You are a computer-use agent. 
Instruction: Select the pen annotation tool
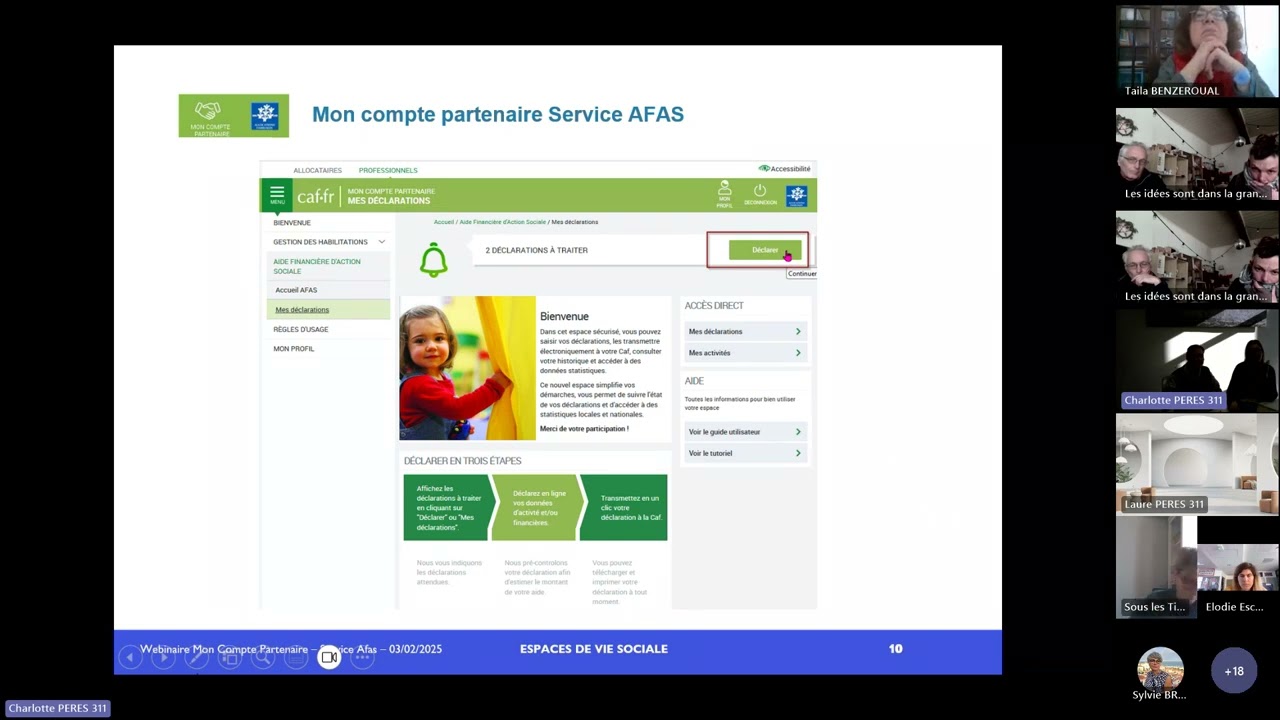pos(196,657)
